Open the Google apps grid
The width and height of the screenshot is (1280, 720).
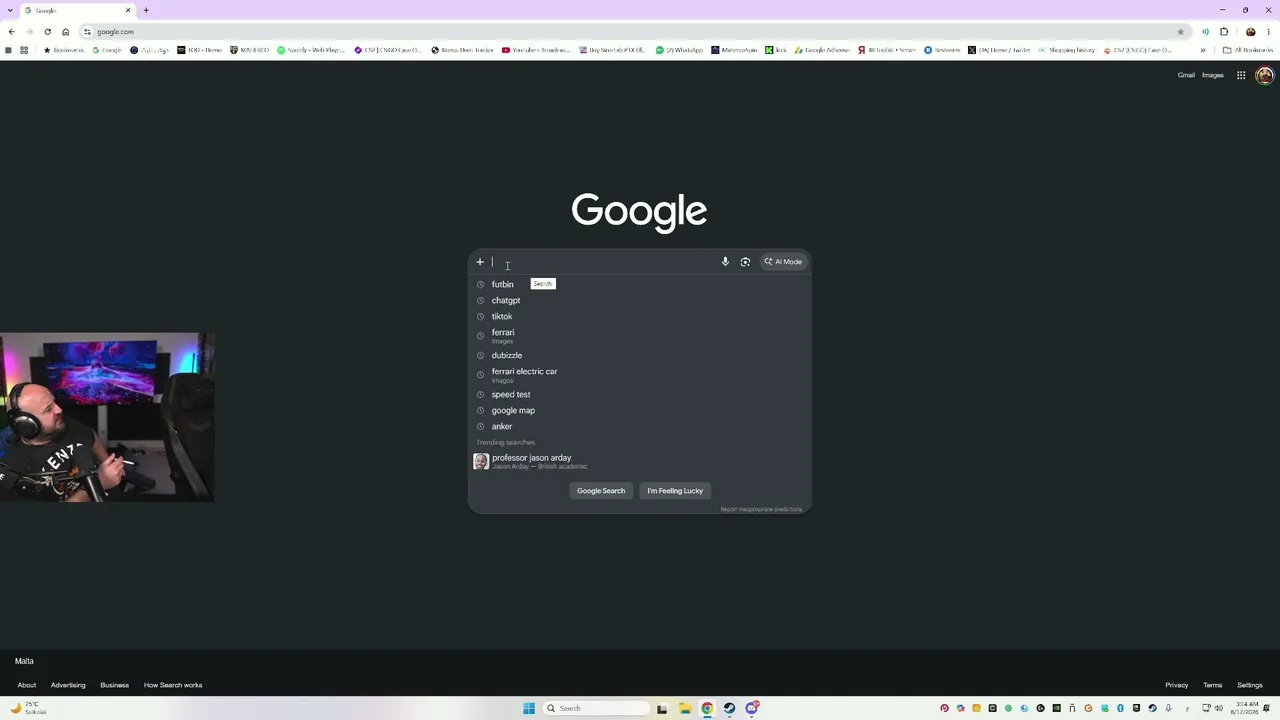(x=1241, y=75)
